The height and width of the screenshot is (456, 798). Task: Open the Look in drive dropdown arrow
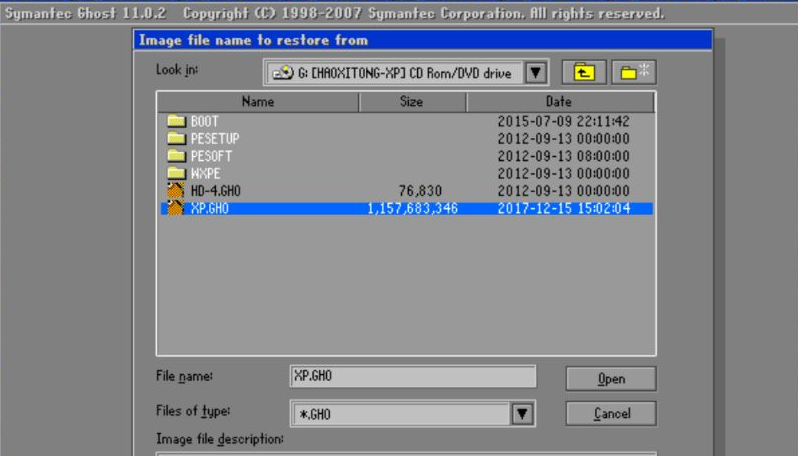point(535,73)
